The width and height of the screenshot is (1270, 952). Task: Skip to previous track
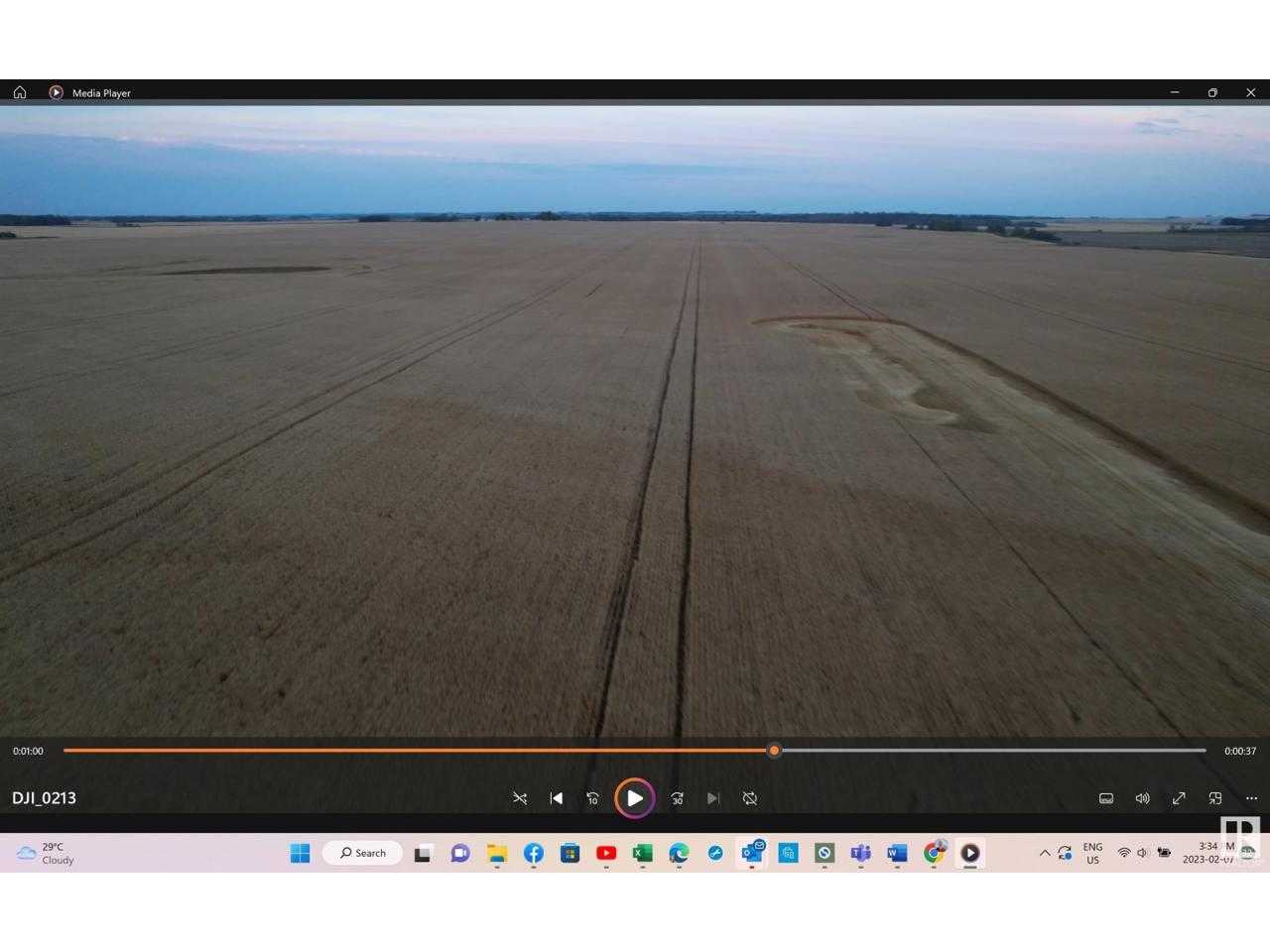coord(557,798)
